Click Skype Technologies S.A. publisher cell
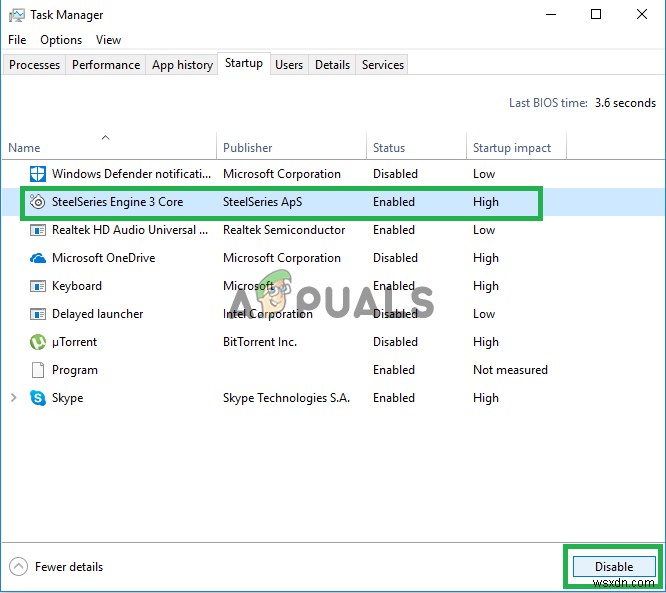The image size is (666, 593). pos(286,398)
